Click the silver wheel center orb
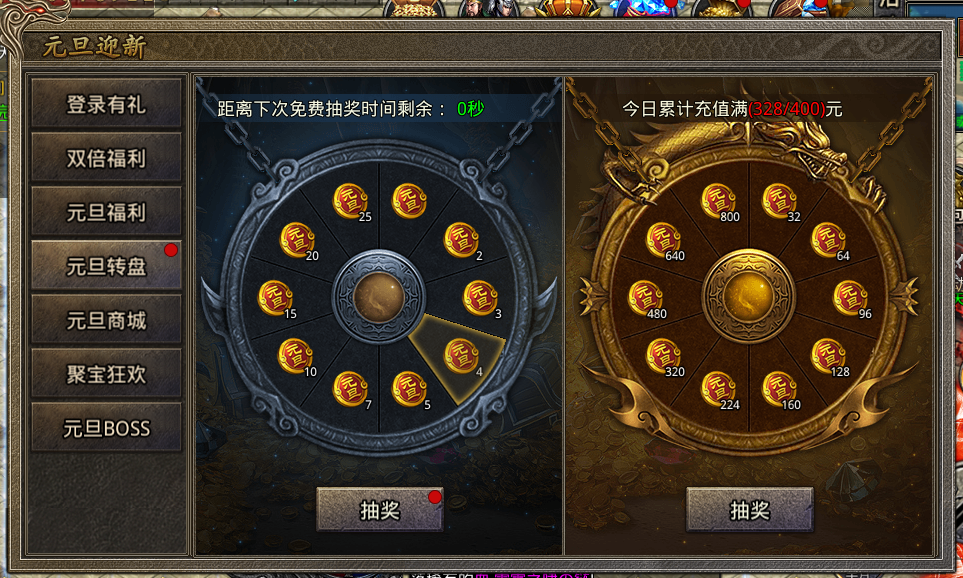The image size is (963, 578). click(x=379, y=297)
